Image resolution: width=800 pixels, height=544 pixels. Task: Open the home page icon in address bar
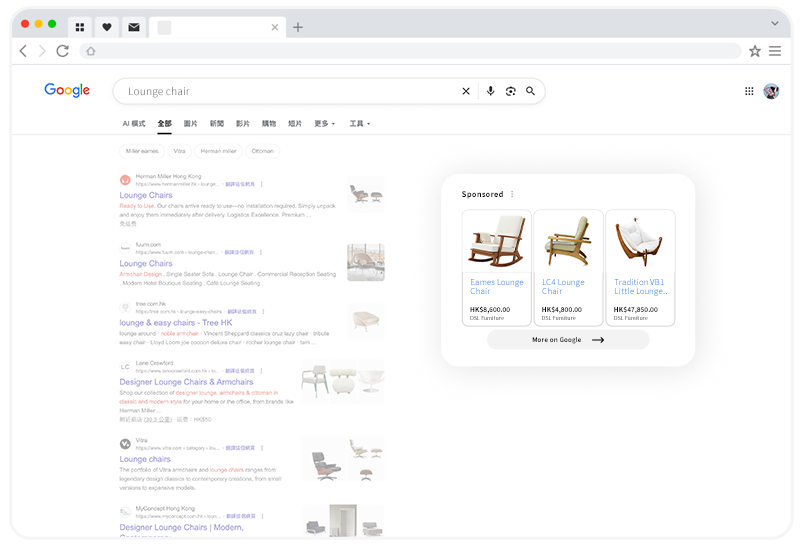tap(91, 51)
